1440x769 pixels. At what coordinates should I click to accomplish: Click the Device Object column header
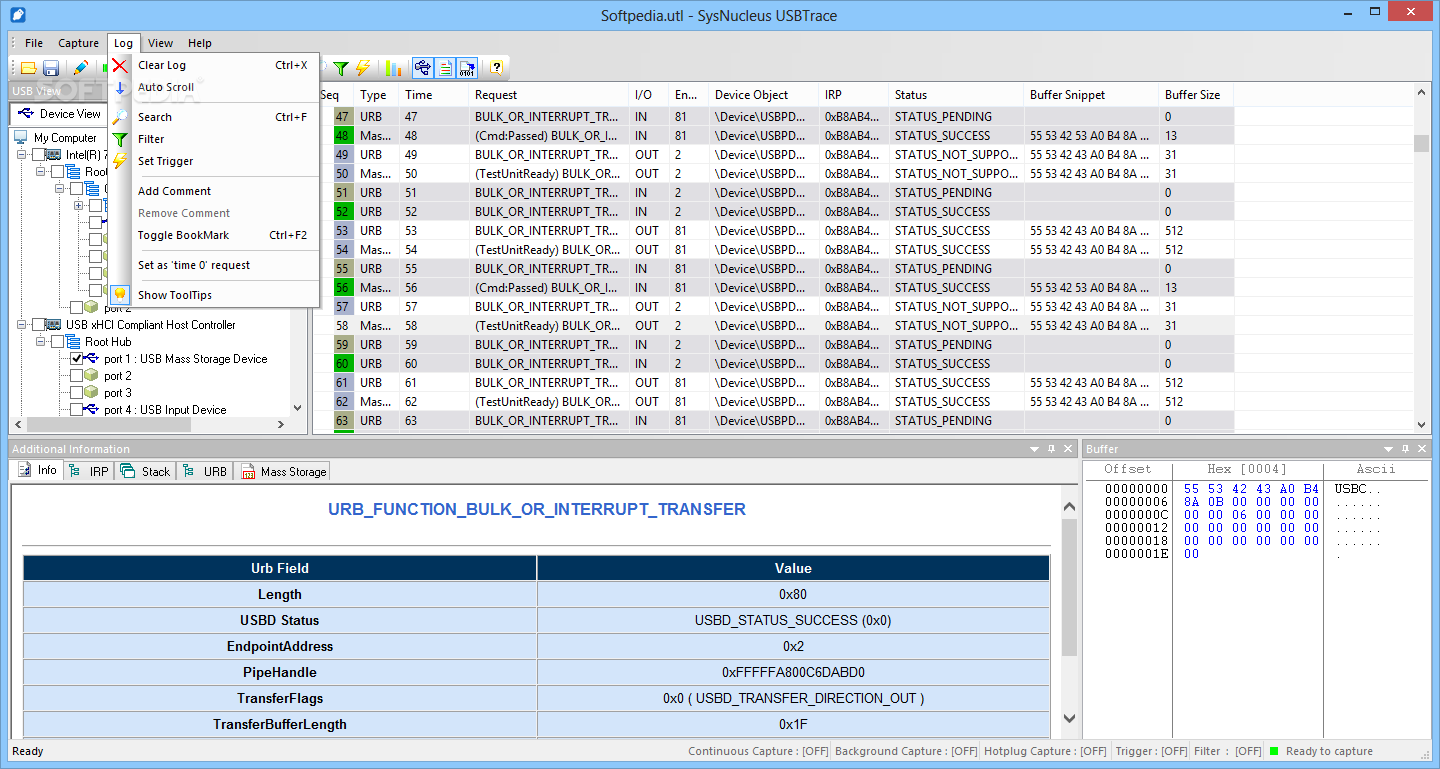[x=764, y=95]
